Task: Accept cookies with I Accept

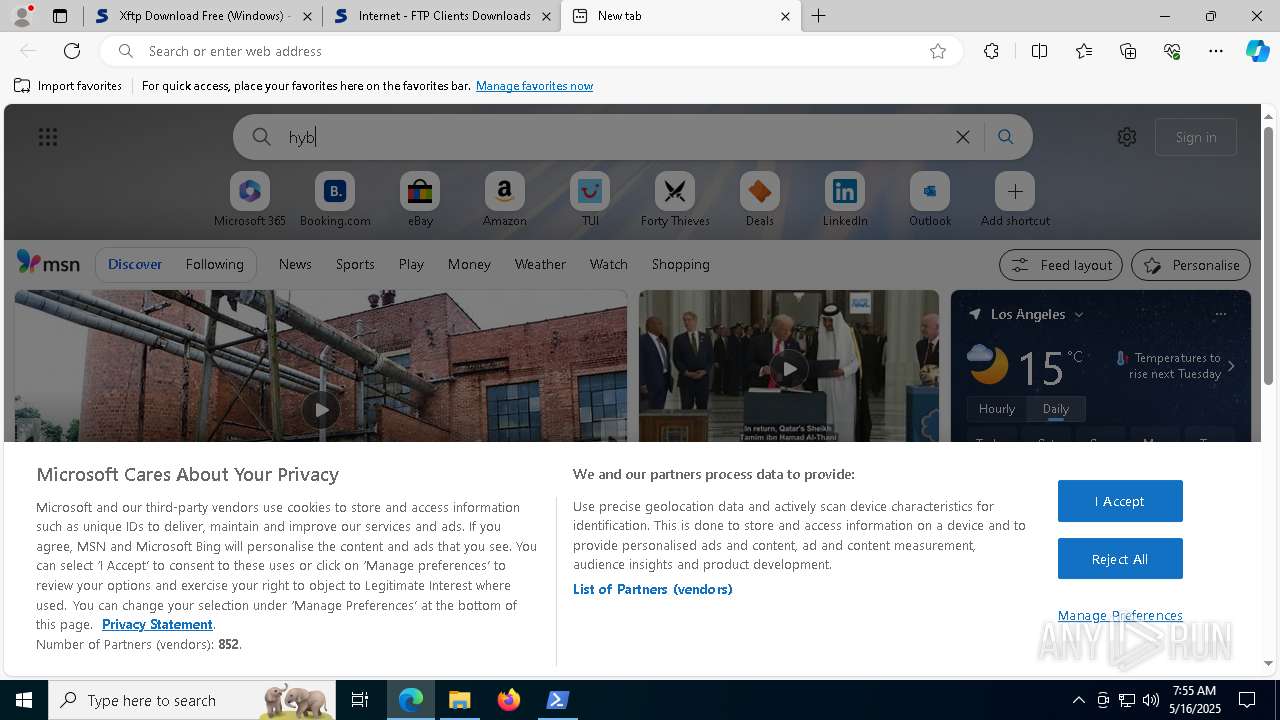Action: [1120, 501]
